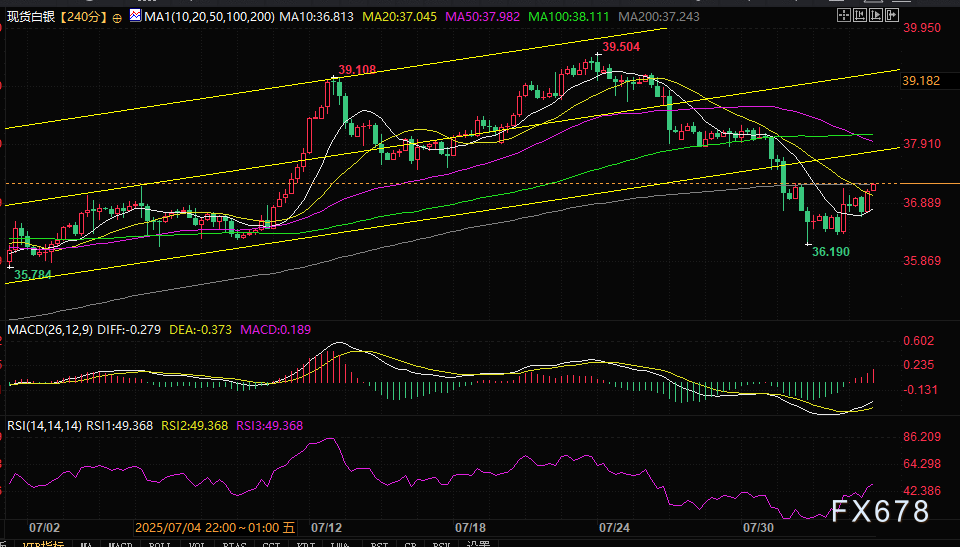Image resolution: width=960 pixels, height=547 pixels.
Task: Select the VOL indicator tab
Action: [x=196, y=544]
